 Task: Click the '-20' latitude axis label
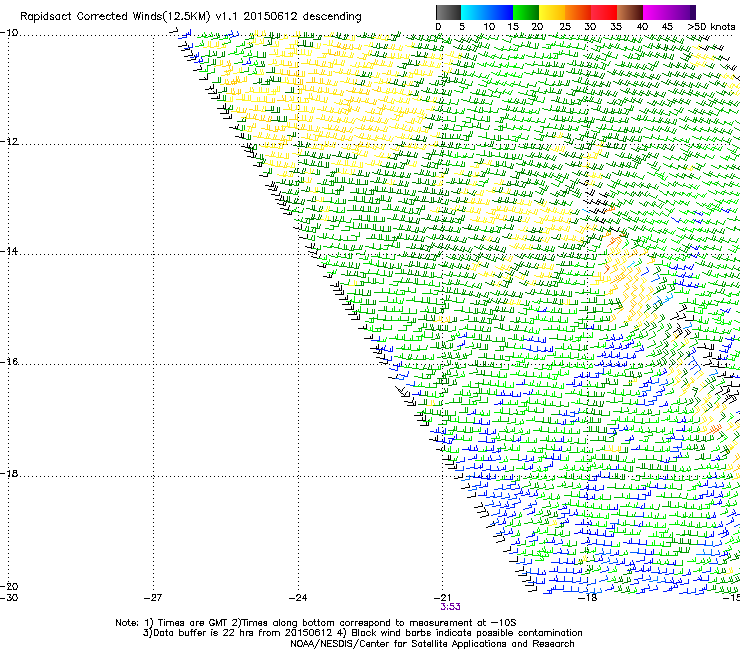9,586
